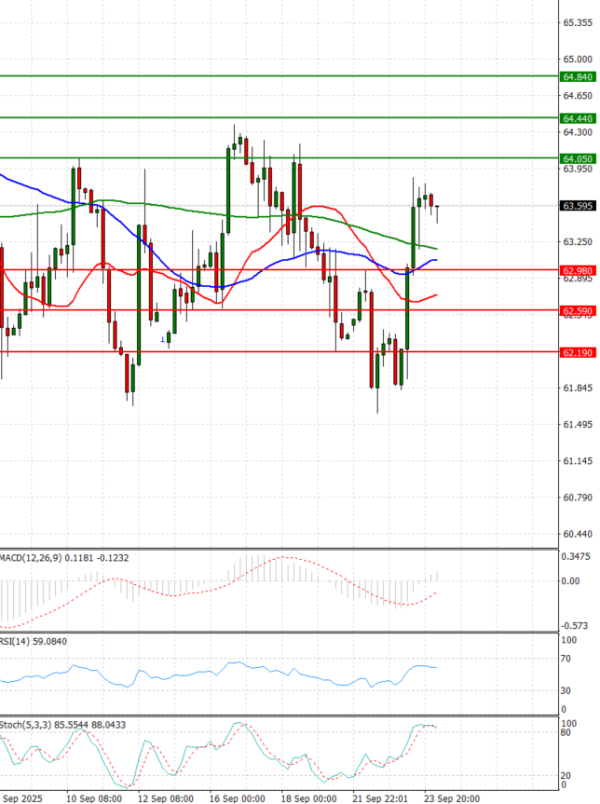Click the MACD zero level 0.00 label
This screenshot has height=804, width=600.
coord(571,581)
